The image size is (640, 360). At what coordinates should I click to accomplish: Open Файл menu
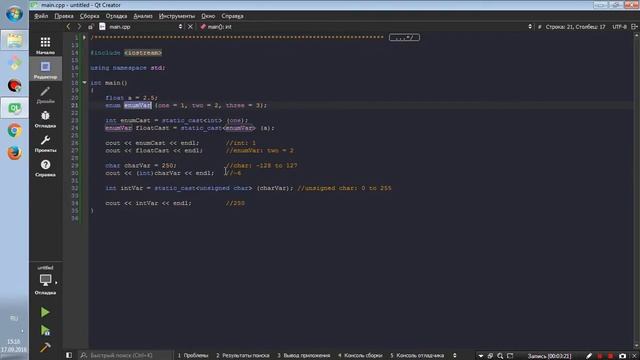[41, 16]
